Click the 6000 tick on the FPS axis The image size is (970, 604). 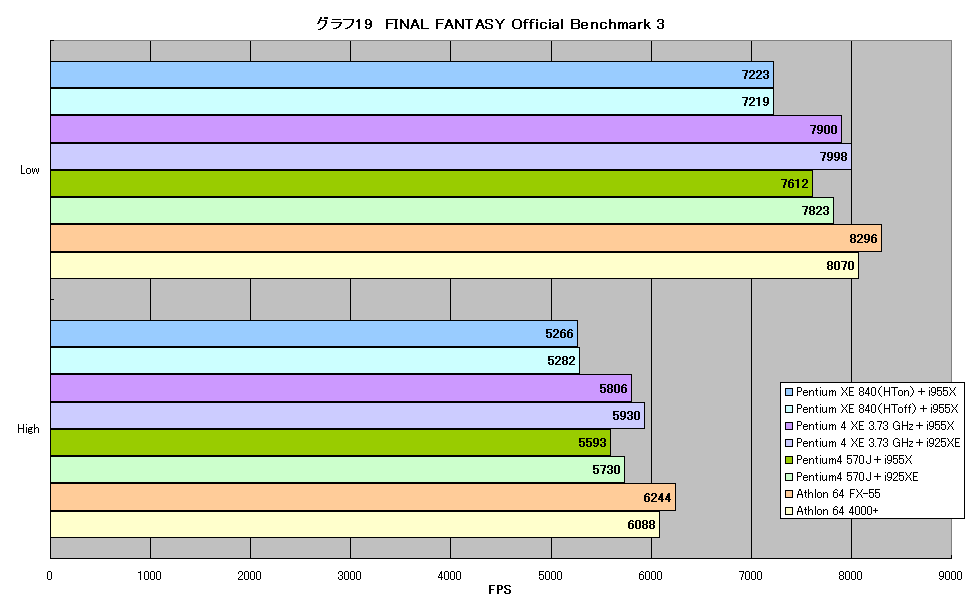650,576
